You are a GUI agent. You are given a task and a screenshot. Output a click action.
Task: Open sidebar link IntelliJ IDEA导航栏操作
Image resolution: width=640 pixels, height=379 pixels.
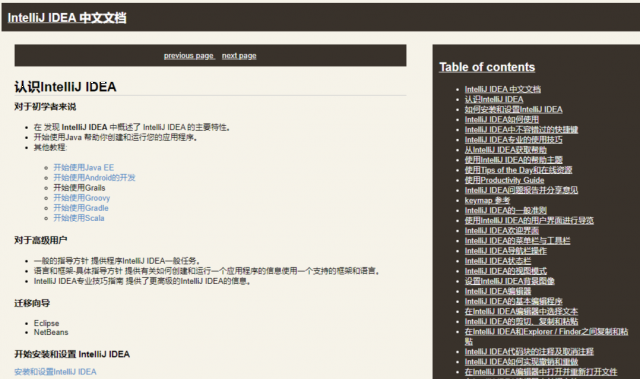(x=506, y=251)
